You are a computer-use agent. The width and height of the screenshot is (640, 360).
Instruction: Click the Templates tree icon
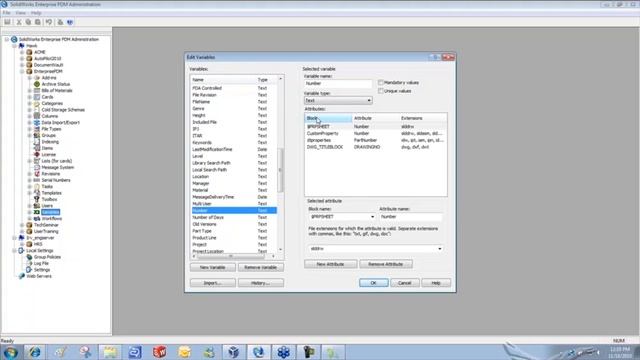(x=37, y=193)
